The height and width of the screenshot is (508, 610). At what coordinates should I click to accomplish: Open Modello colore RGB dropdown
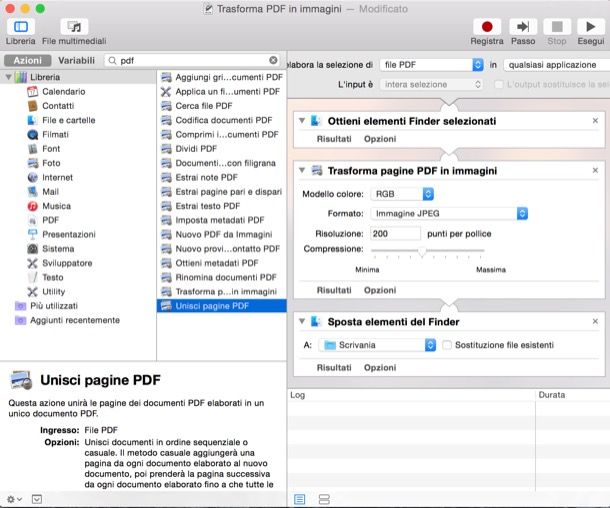[x=402, y=194]
